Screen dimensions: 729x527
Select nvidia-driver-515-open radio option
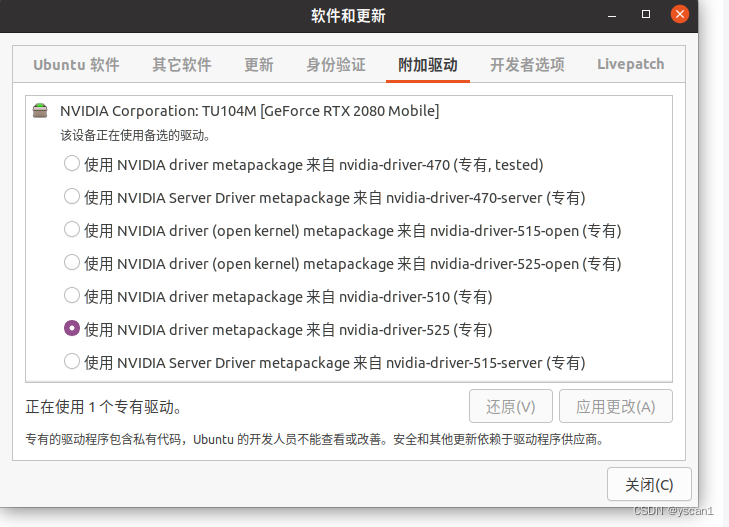point(72,230)
